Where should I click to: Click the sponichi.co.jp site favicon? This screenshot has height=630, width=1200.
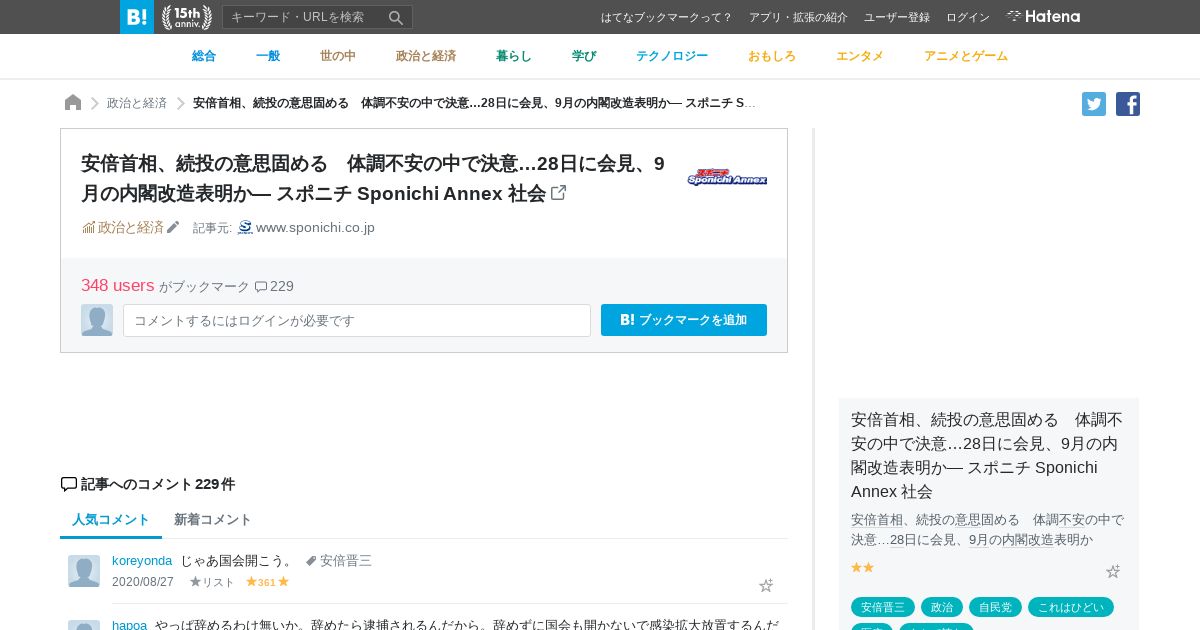(245, 227)
